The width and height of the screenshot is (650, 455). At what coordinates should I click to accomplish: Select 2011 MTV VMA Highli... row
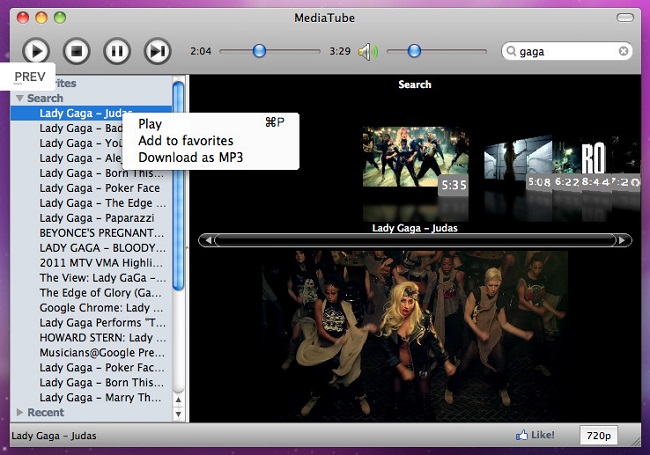pos(91,263)
